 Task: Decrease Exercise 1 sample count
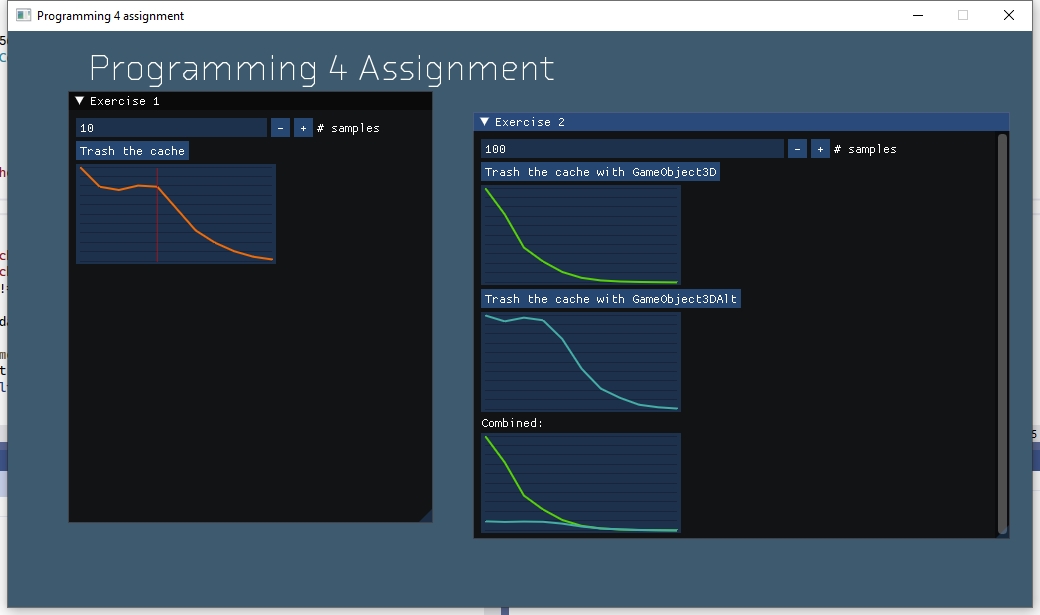(x=280, y=128)
